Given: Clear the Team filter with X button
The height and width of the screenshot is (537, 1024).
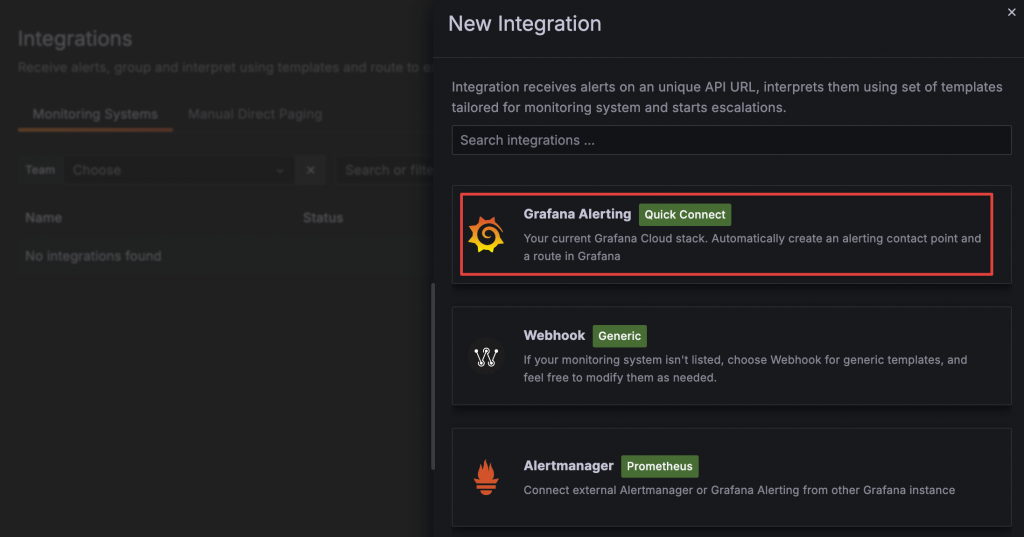Looking at the screenshot, I should tap(311, 170).
